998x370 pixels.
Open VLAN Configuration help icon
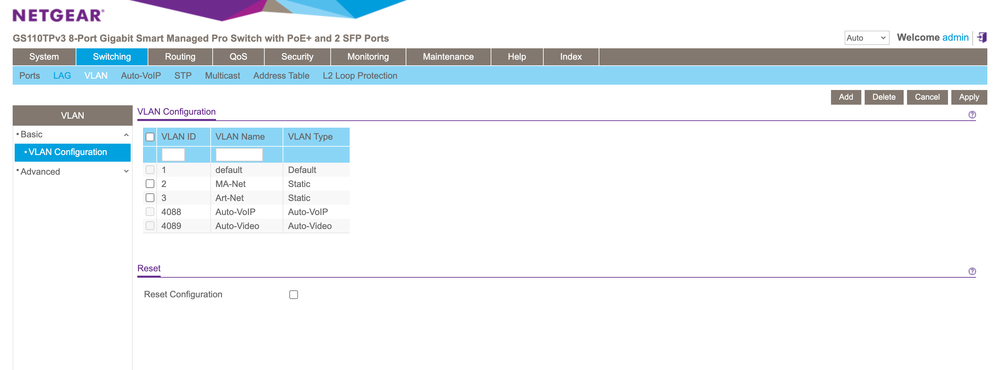(972, 115)
